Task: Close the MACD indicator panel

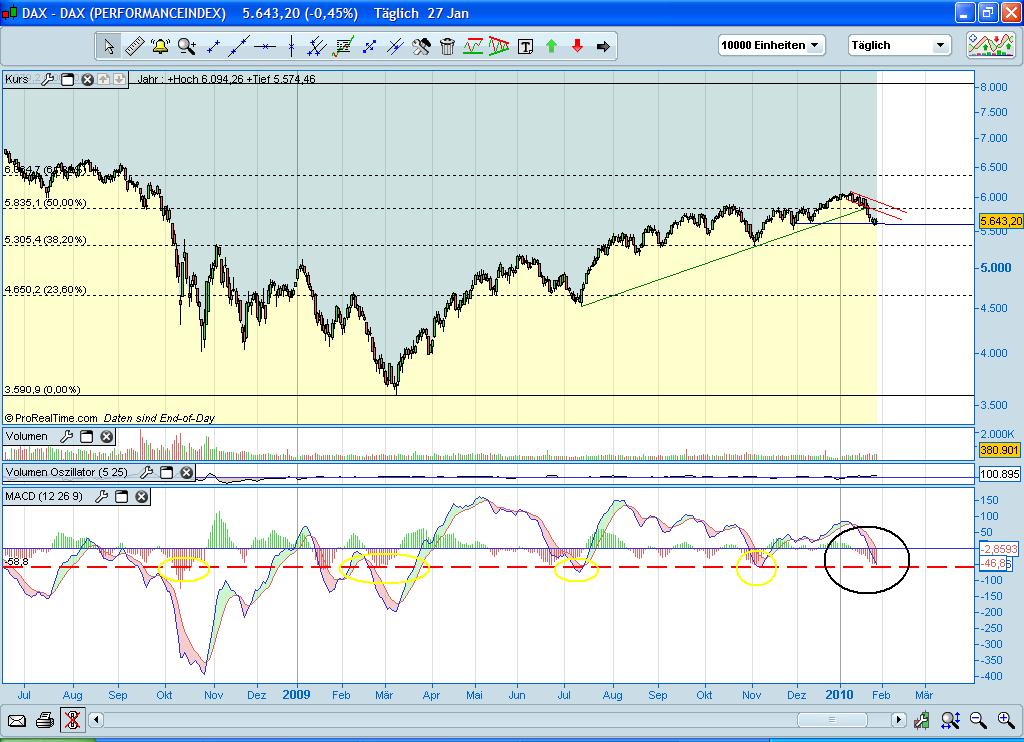Action: (x=140, y=496)
